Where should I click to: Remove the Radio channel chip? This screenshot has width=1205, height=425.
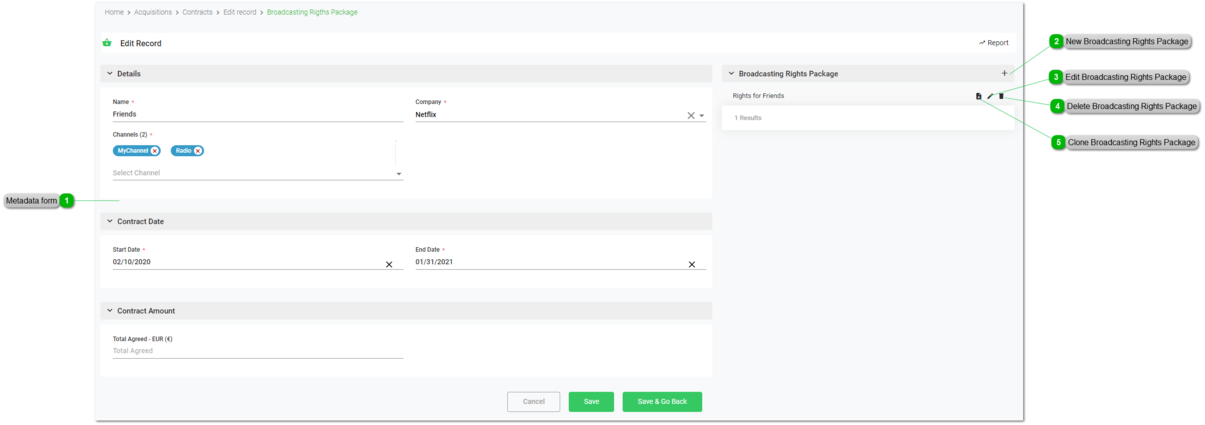click(x=198, y=151)
